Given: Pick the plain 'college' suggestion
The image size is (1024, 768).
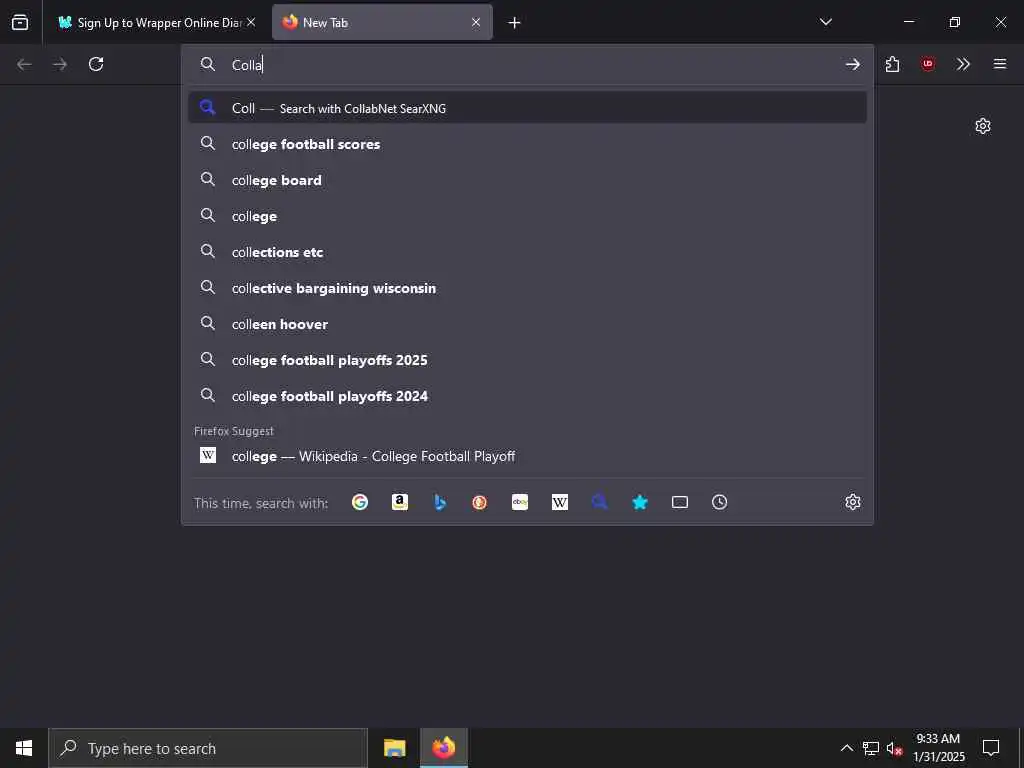Looking at the screenshot, I should pos(528,216).
